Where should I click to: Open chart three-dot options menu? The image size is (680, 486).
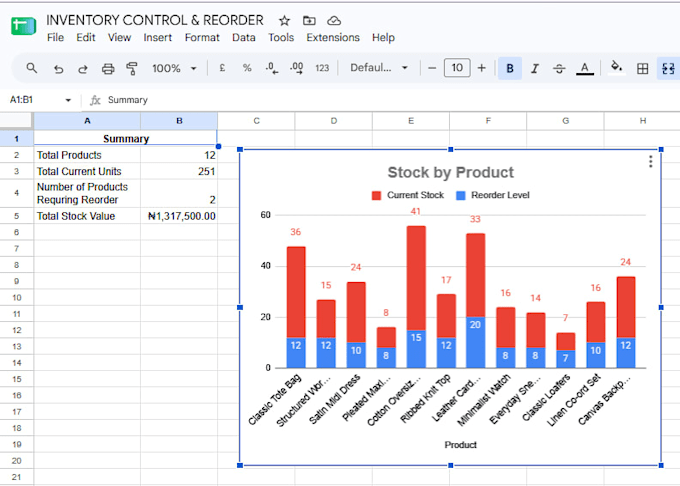coord(651,162)
